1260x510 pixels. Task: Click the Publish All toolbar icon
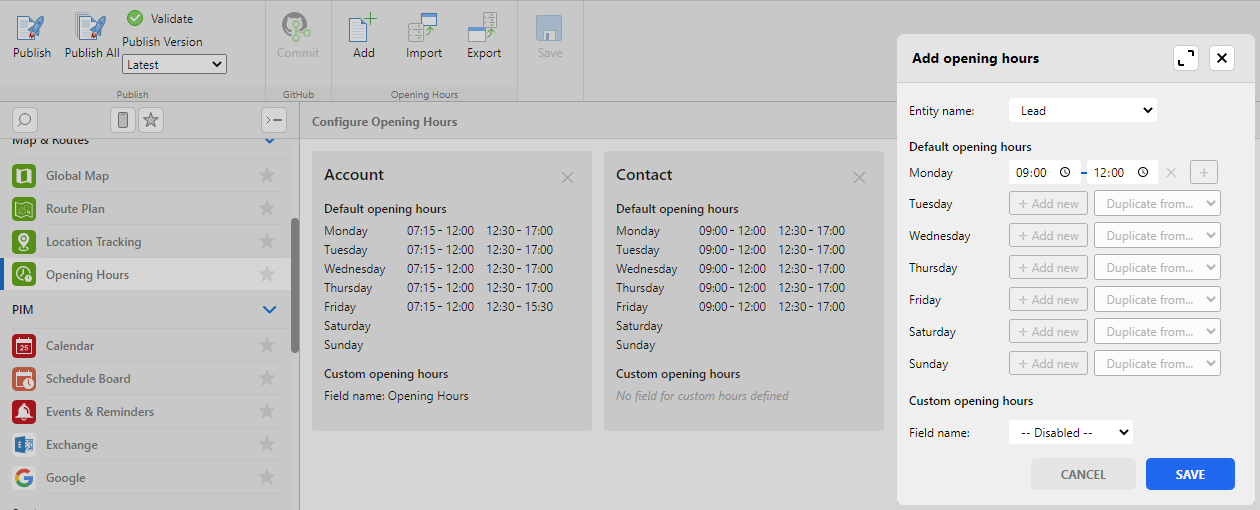tap(91, 29)
